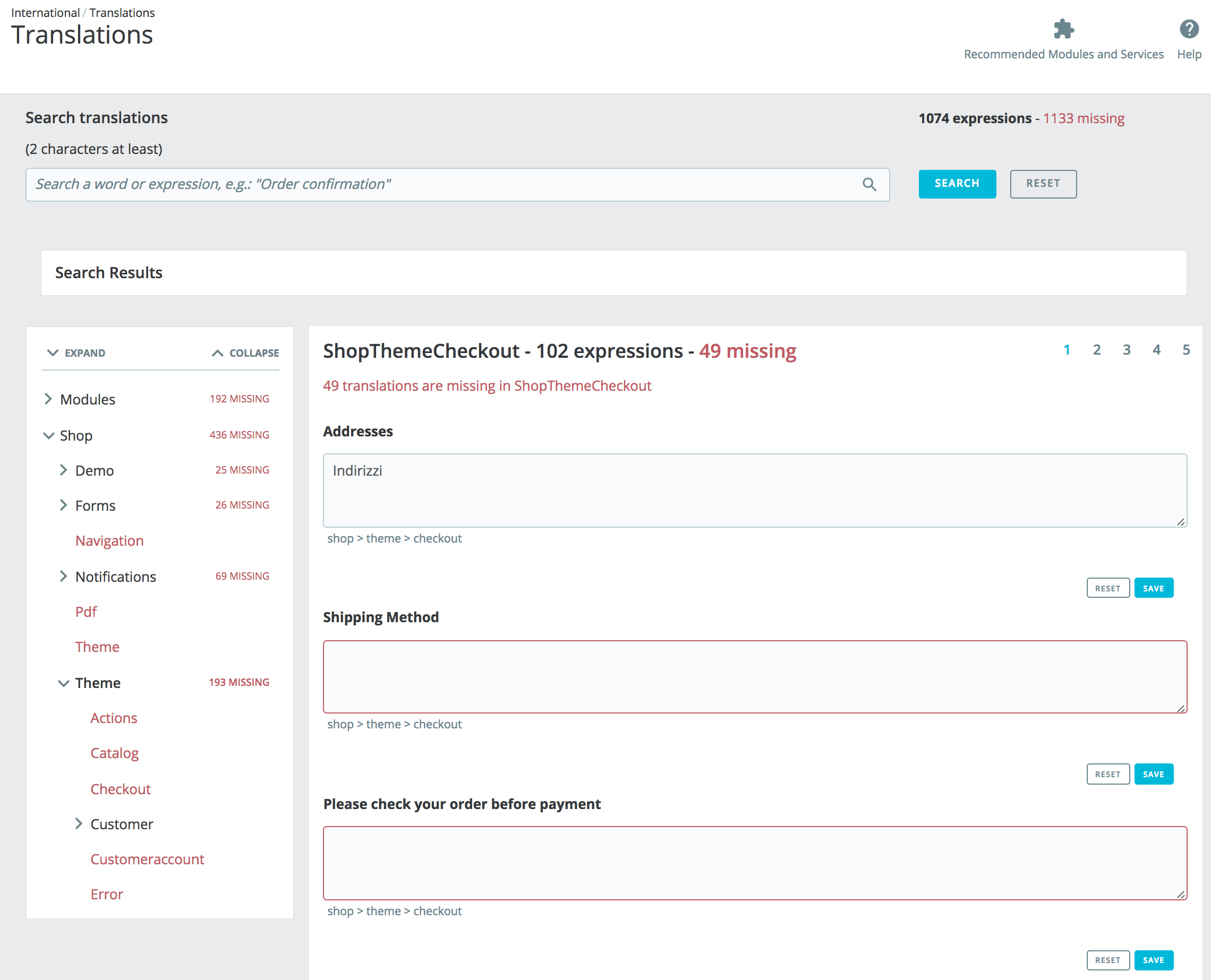Click the RESET button for Addresses
1211x980 pixels.
point(1107,588)
